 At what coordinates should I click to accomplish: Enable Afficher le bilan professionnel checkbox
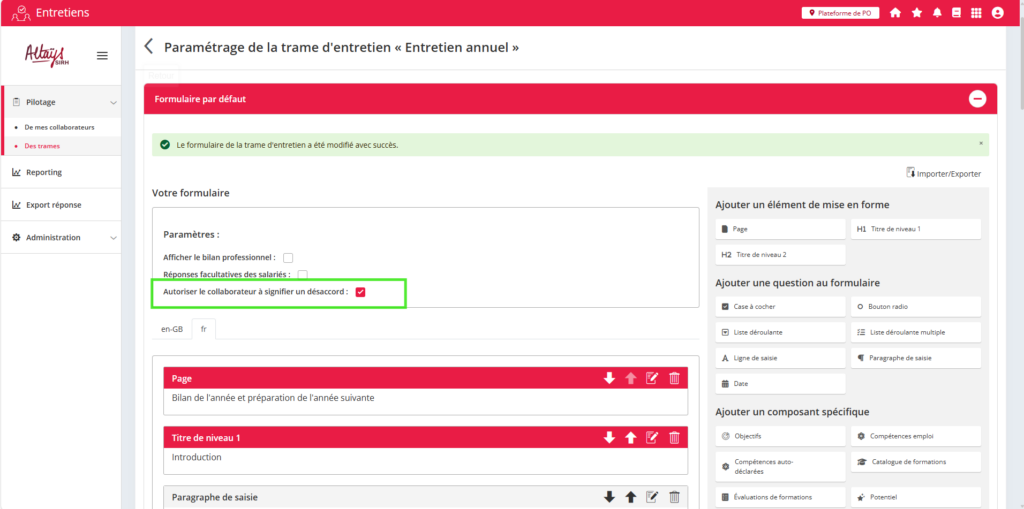[x=288, y=258]
